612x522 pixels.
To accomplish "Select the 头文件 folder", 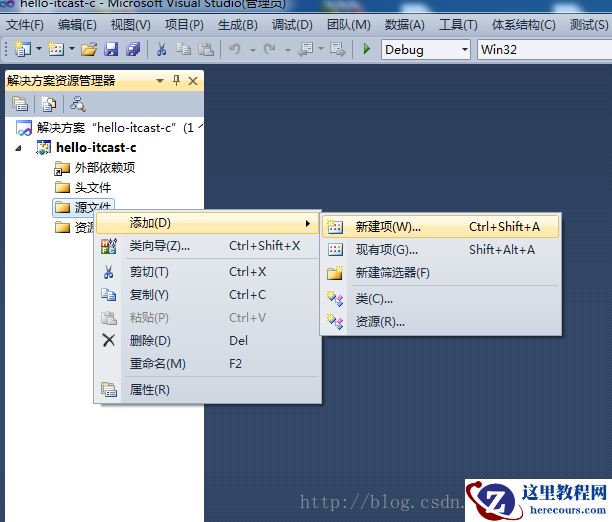I will coord(83,188).
